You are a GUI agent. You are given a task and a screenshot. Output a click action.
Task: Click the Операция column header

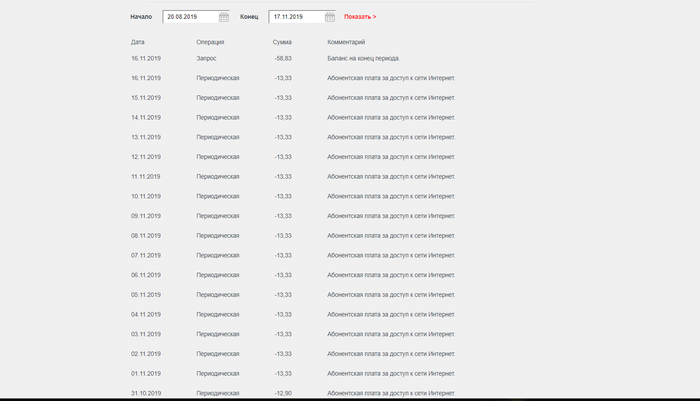point(210,42)
